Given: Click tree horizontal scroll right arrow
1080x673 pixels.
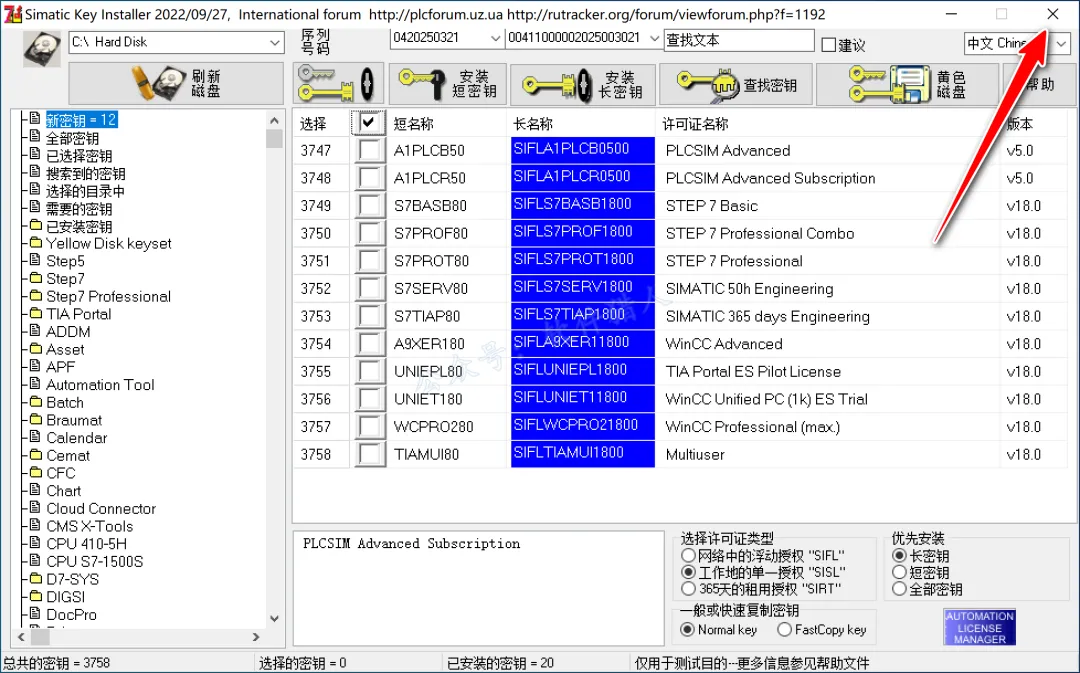Looking at the screenshot, I should coord(256,637).
